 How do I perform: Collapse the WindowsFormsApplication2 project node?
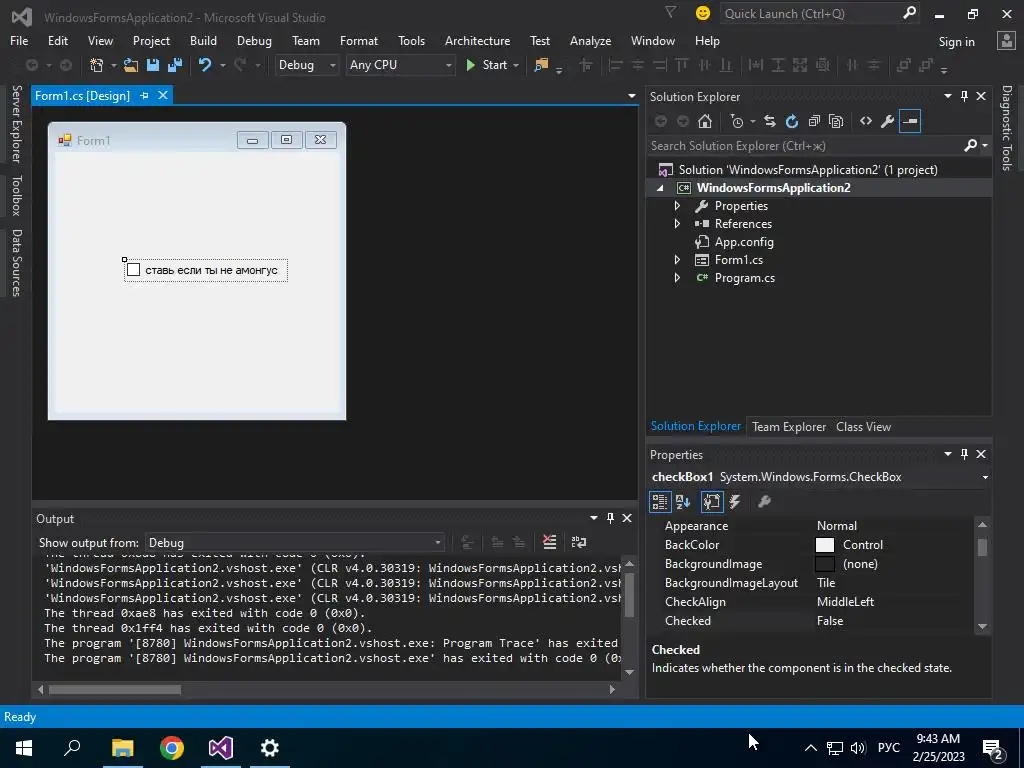click(x=660, y=188)
